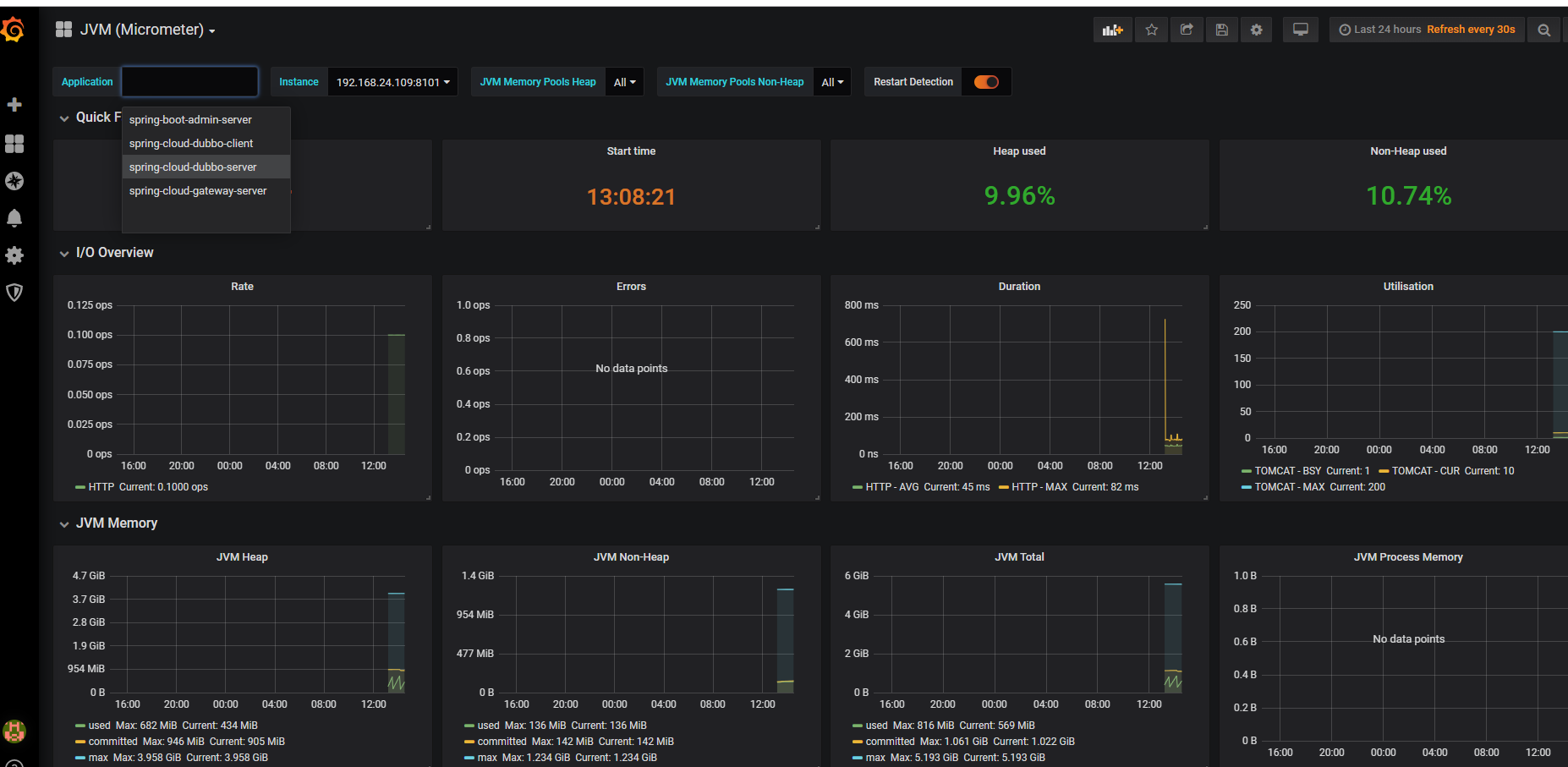Open the Server Admin shield icon
The image size is (1568, 767).
pyautogui.click(x=14, y=293)
